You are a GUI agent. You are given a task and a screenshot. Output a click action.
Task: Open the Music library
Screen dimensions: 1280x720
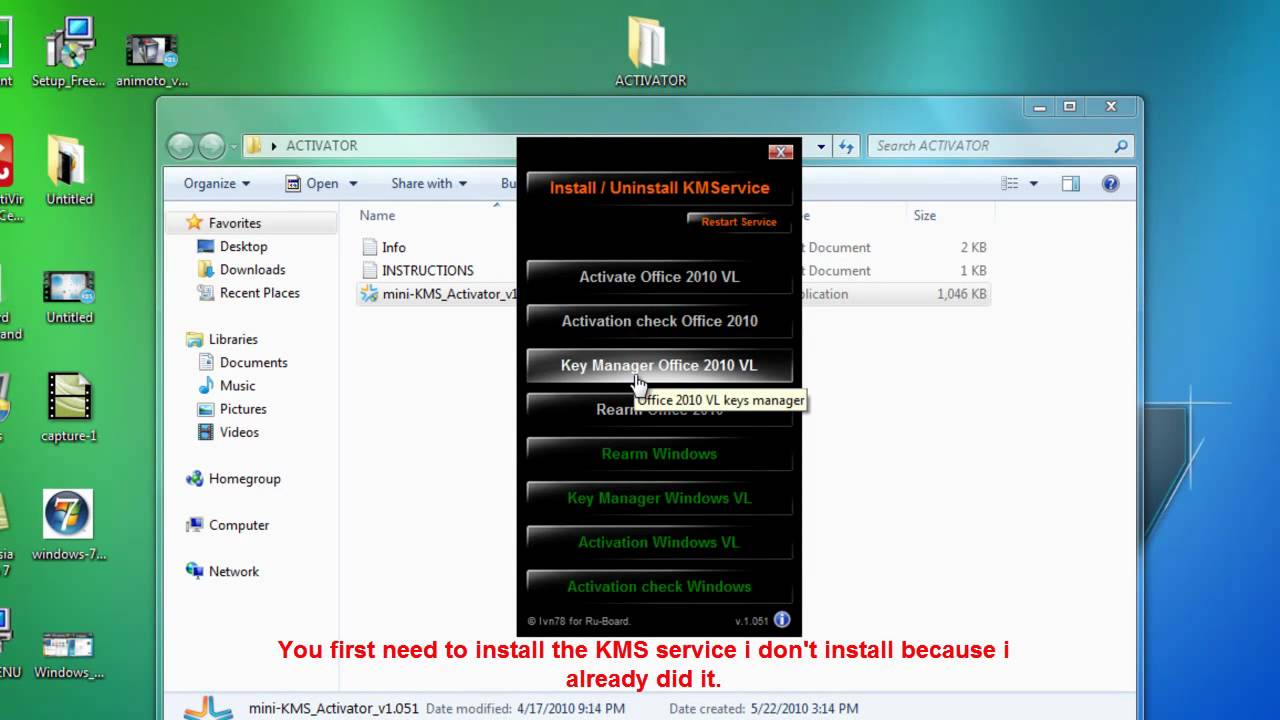tap(237, 385)
